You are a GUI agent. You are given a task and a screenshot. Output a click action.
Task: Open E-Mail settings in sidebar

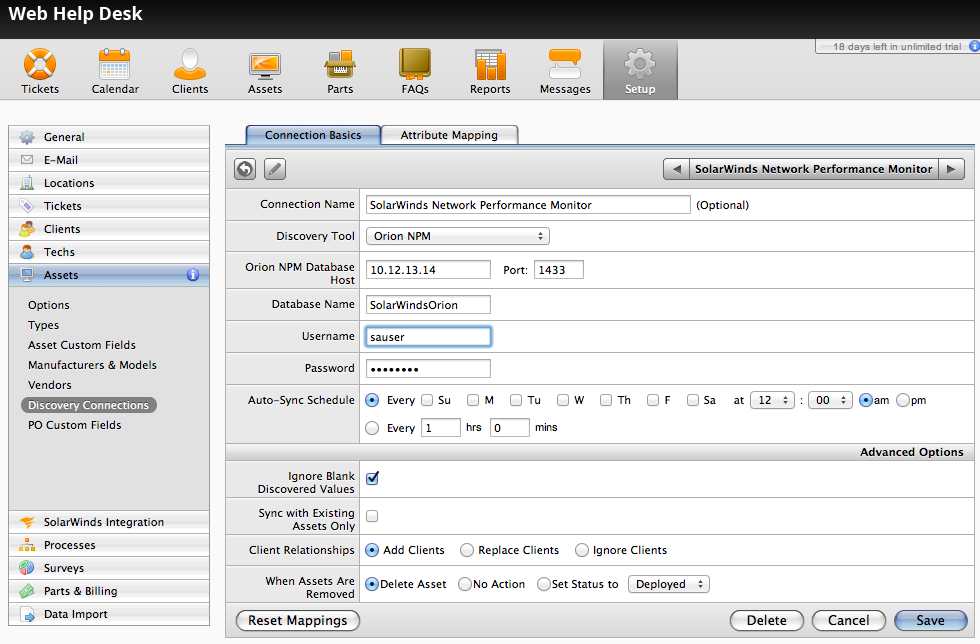tap(109, 160)
